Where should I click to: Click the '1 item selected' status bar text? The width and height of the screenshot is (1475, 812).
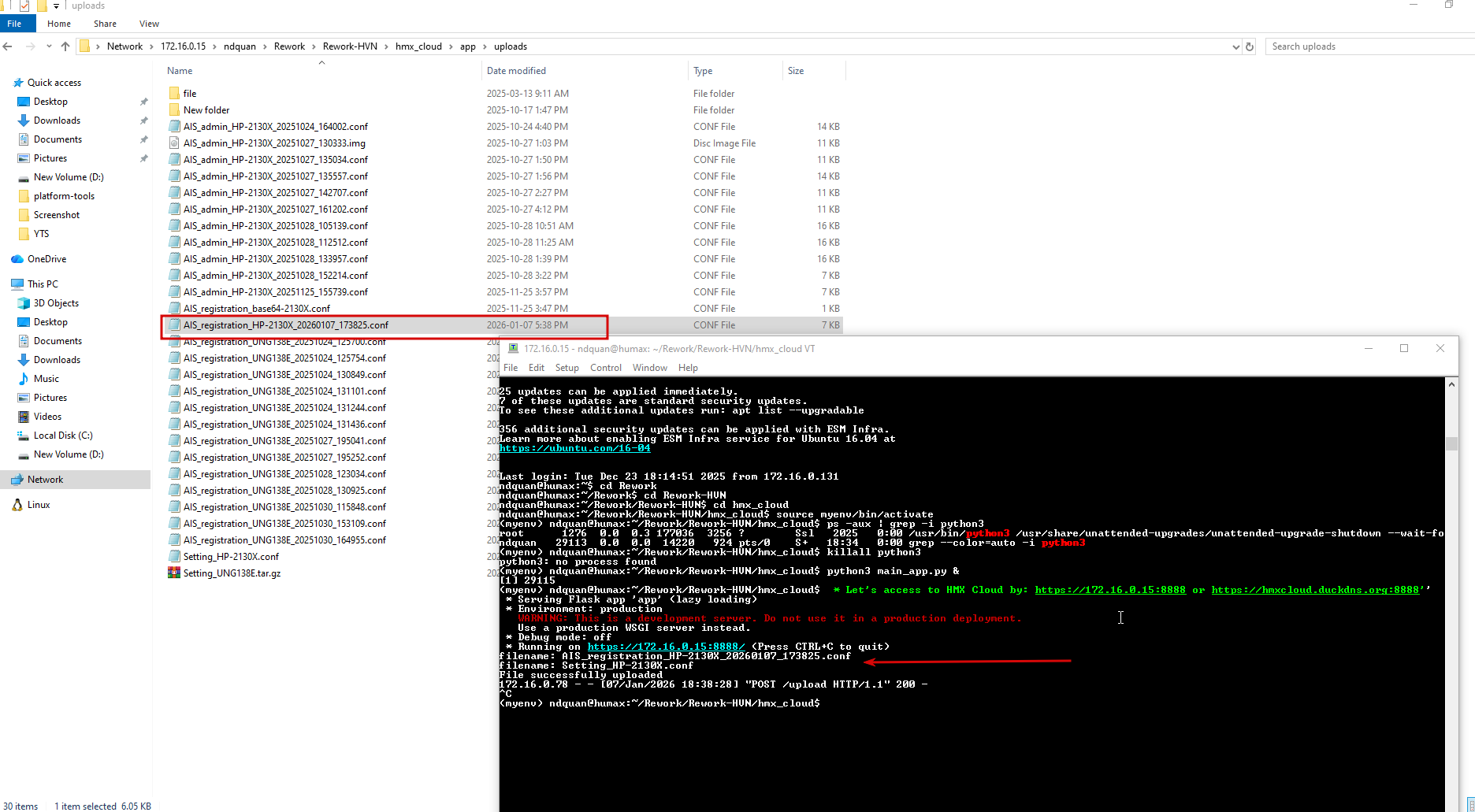[86, 806]
